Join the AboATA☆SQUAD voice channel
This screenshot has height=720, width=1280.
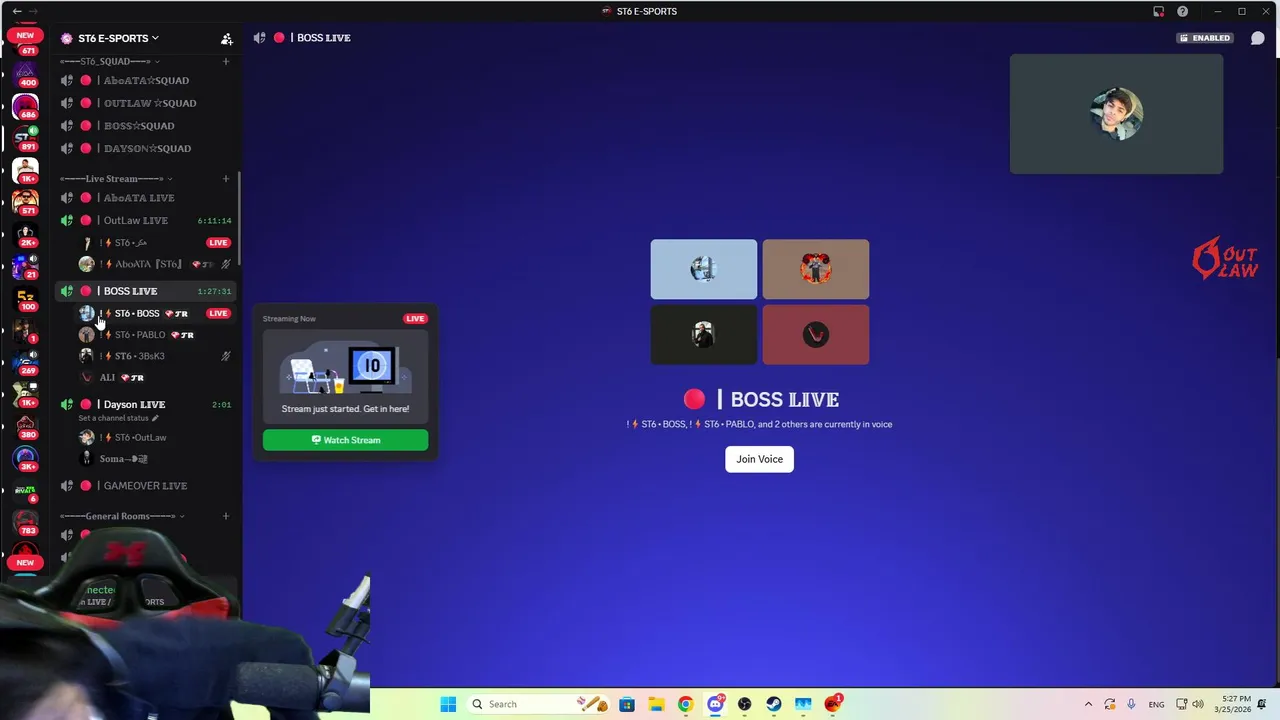pyautogui.click(x=147, y=80)
